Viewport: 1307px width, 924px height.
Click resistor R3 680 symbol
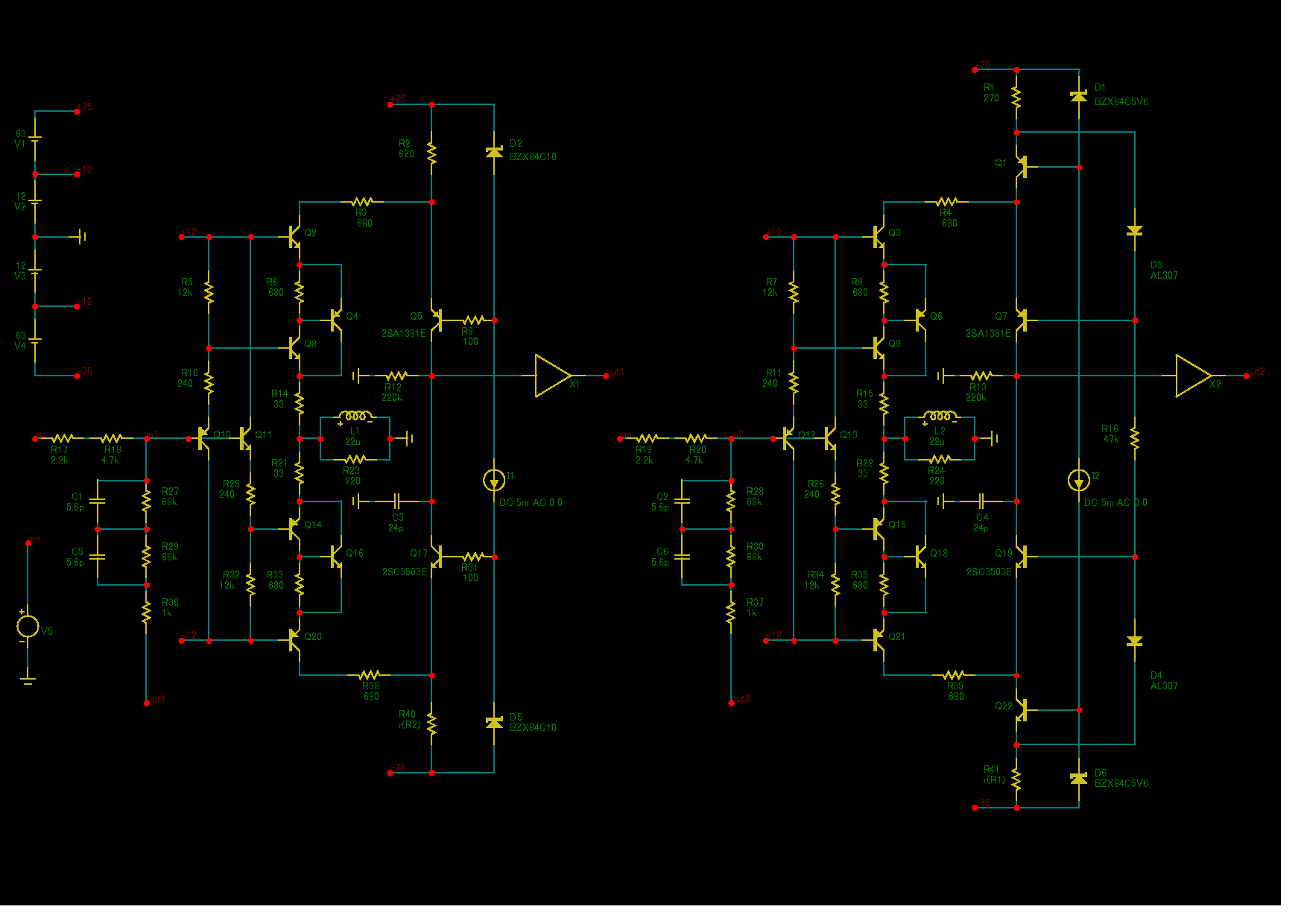pyautogui.click(x=362, y=201)
